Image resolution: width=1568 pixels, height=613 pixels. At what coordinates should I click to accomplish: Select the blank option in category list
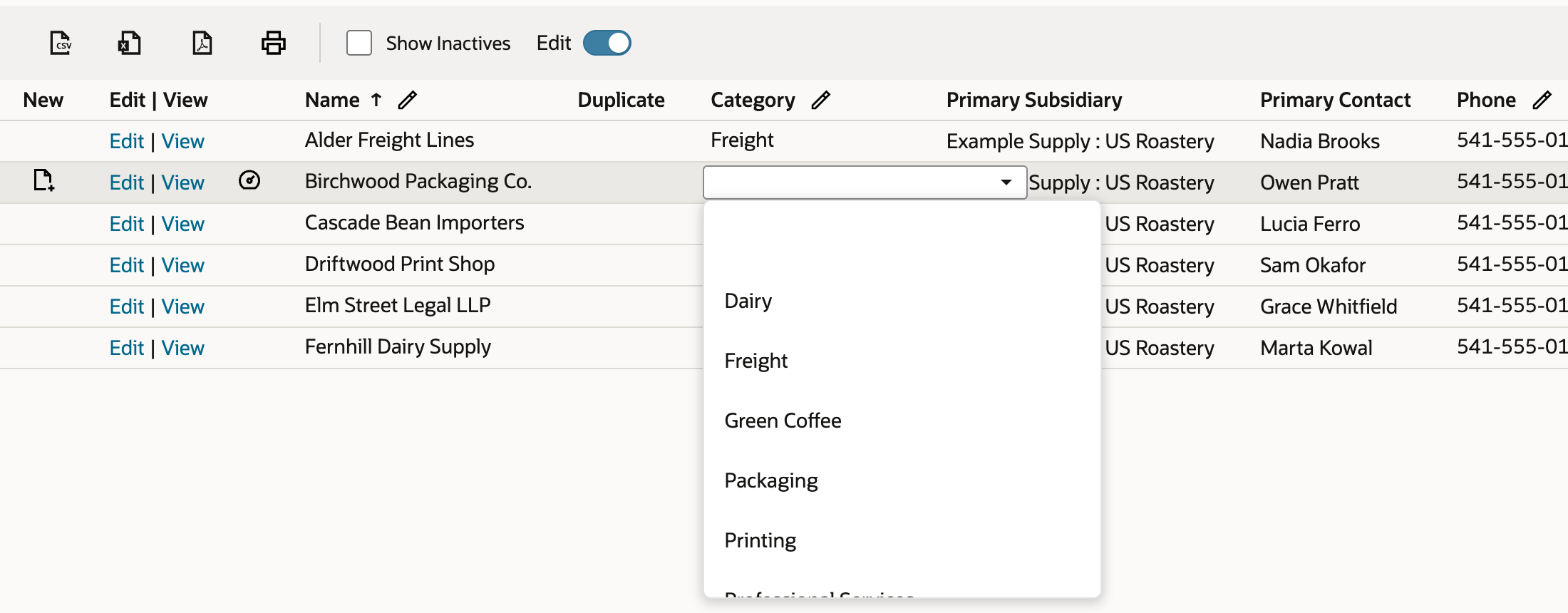point(902,241)
